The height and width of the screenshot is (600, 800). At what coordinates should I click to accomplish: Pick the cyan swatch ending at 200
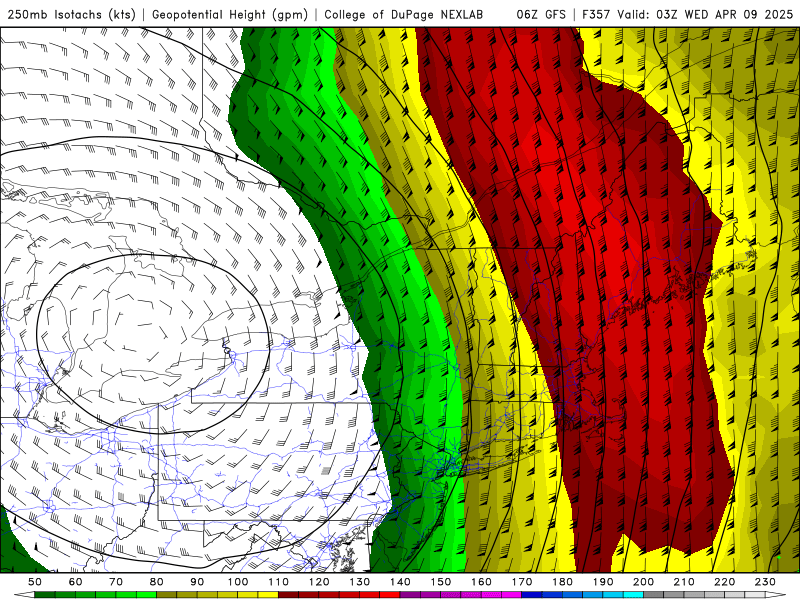[x=633, y=595]
